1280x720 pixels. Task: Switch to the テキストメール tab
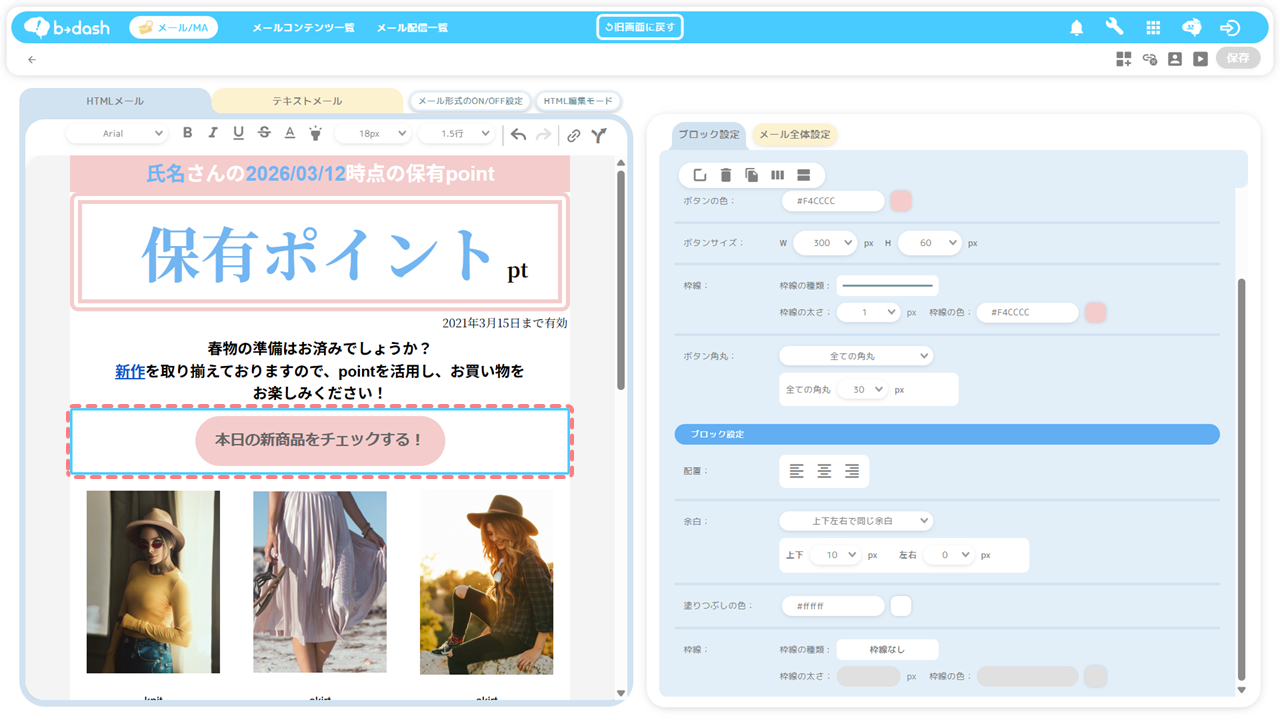307,101
